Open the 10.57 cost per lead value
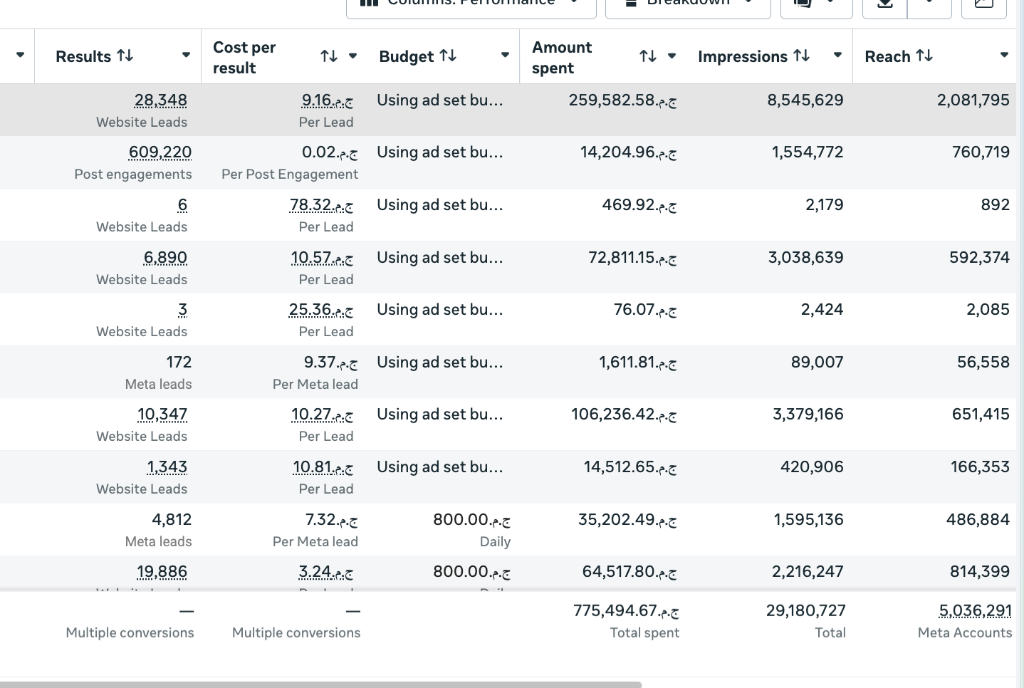1024x688 pixels. 322,258
